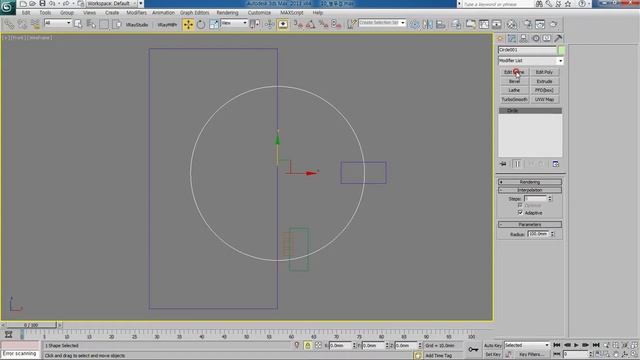Click the Select by Name icon

coord(91,24)
